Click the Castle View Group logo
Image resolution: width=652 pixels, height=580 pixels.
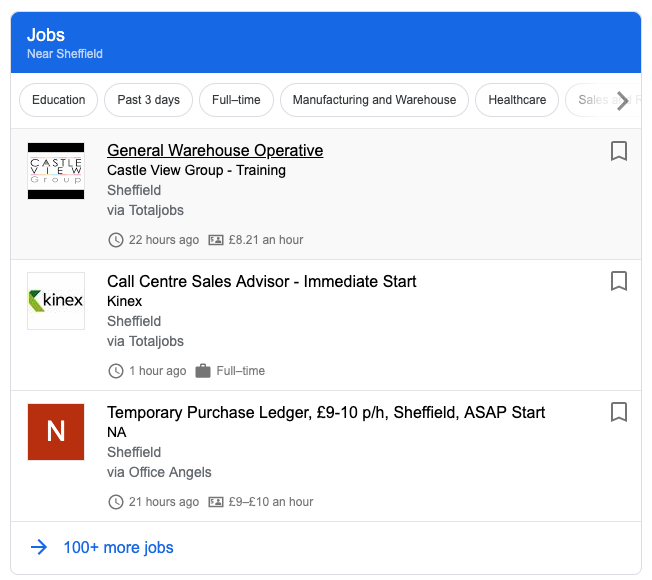[x=56, y=170]
